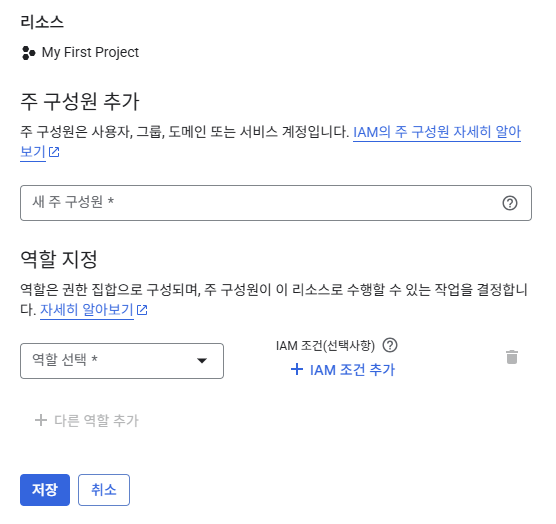
Task: Cancel with the 취소 button
Action: pyautogui.click(x=104, y=490)
